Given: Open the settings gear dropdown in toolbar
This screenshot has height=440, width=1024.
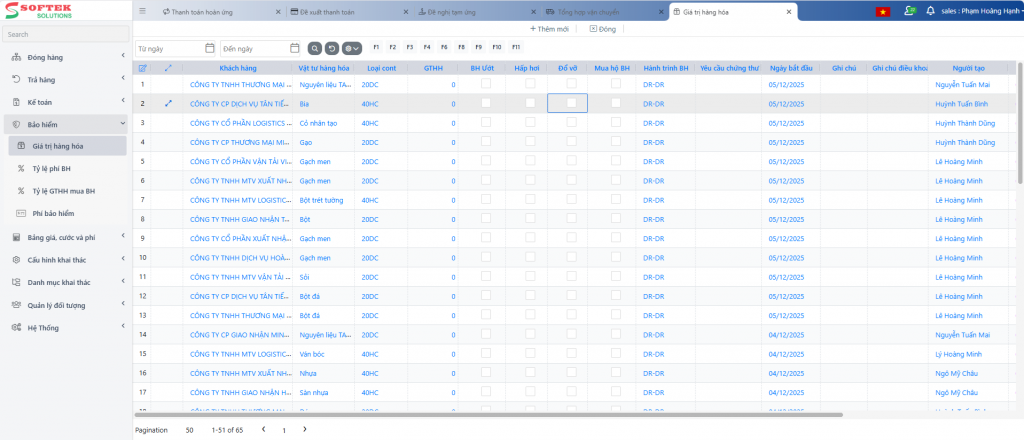Looking at the screenshot, I should point(351,48).
